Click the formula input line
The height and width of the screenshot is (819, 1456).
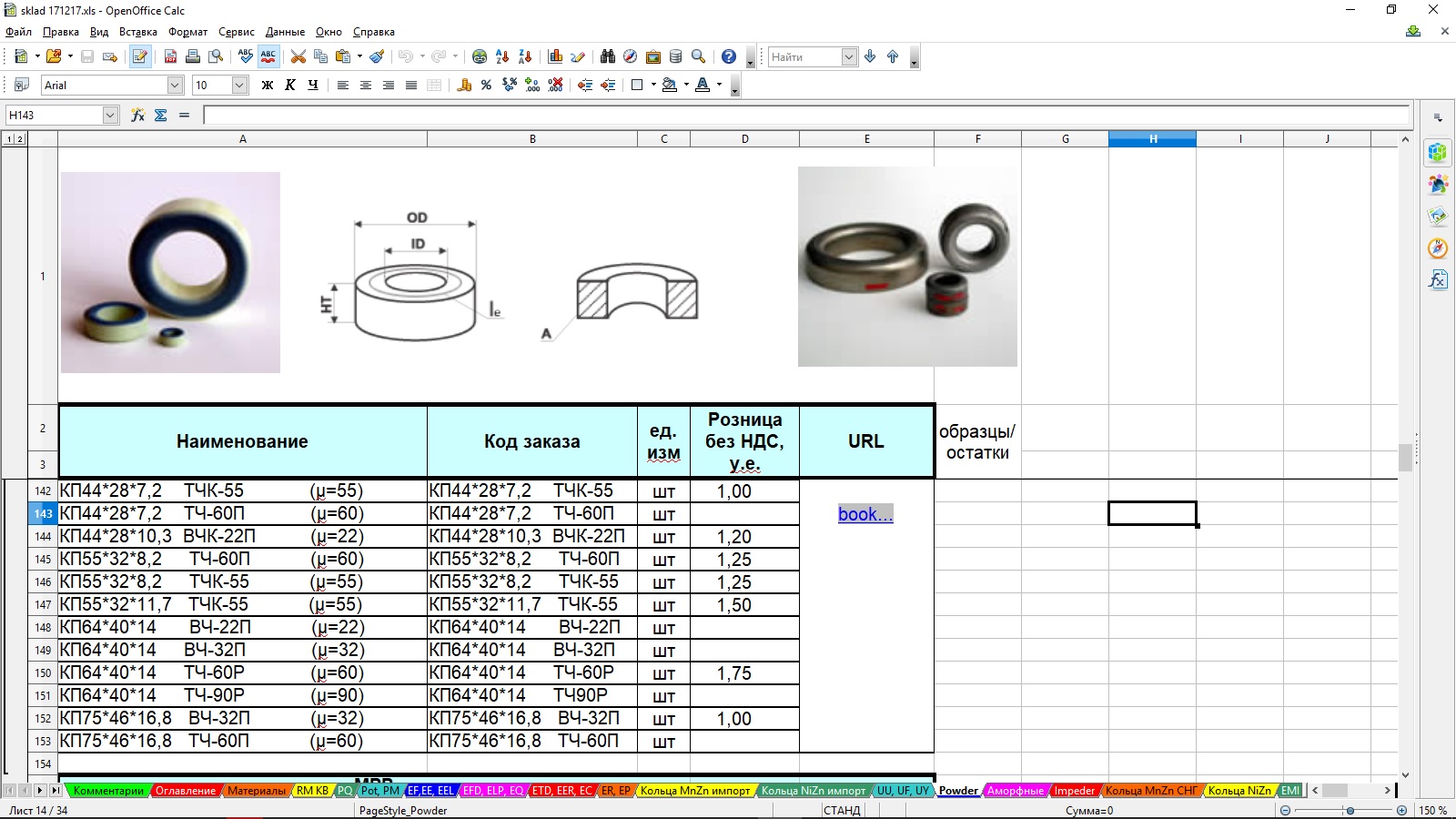pos(805,115)
